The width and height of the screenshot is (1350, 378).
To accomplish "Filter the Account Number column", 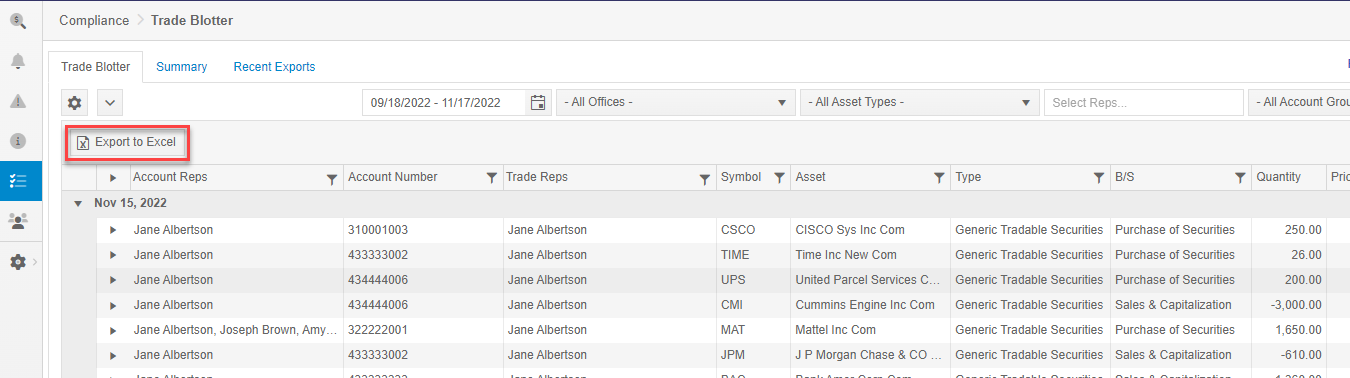I will 491,178.
